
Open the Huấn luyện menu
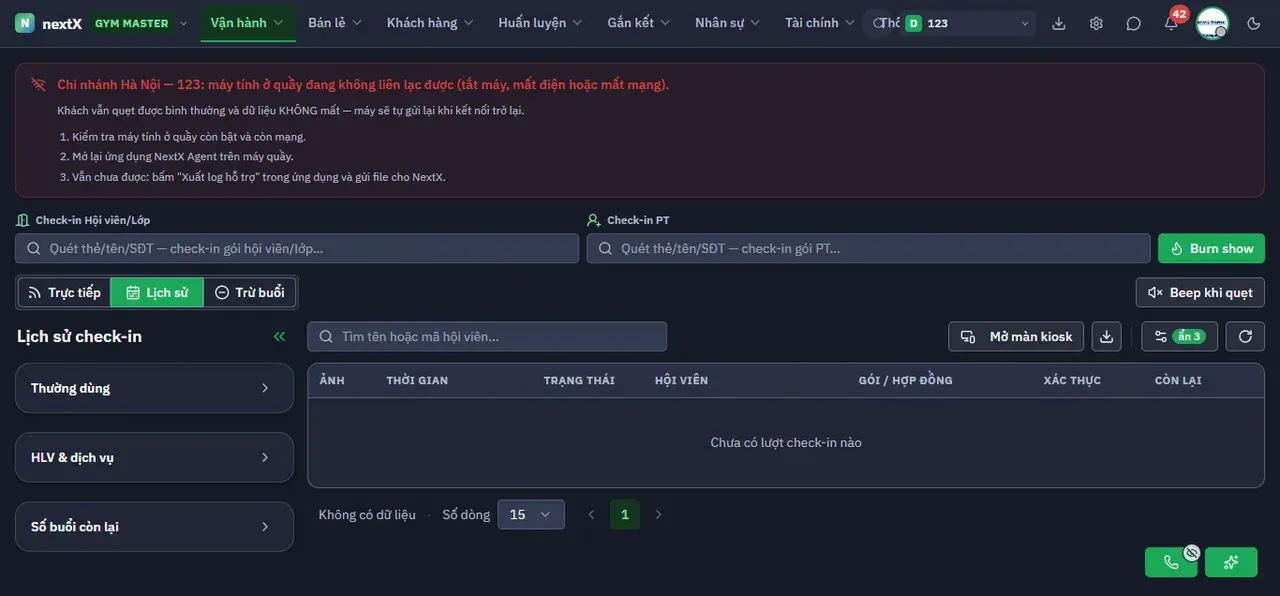click(x=541, y=23)
